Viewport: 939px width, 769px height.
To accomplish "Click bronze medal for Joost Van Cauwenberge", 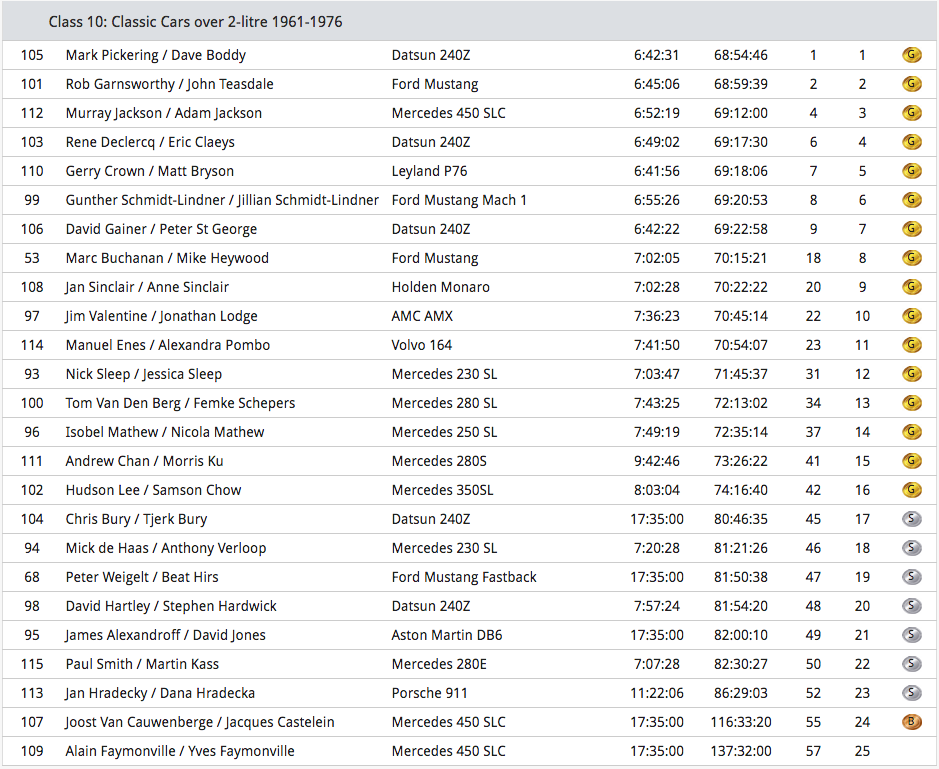I will click(911, 722).
